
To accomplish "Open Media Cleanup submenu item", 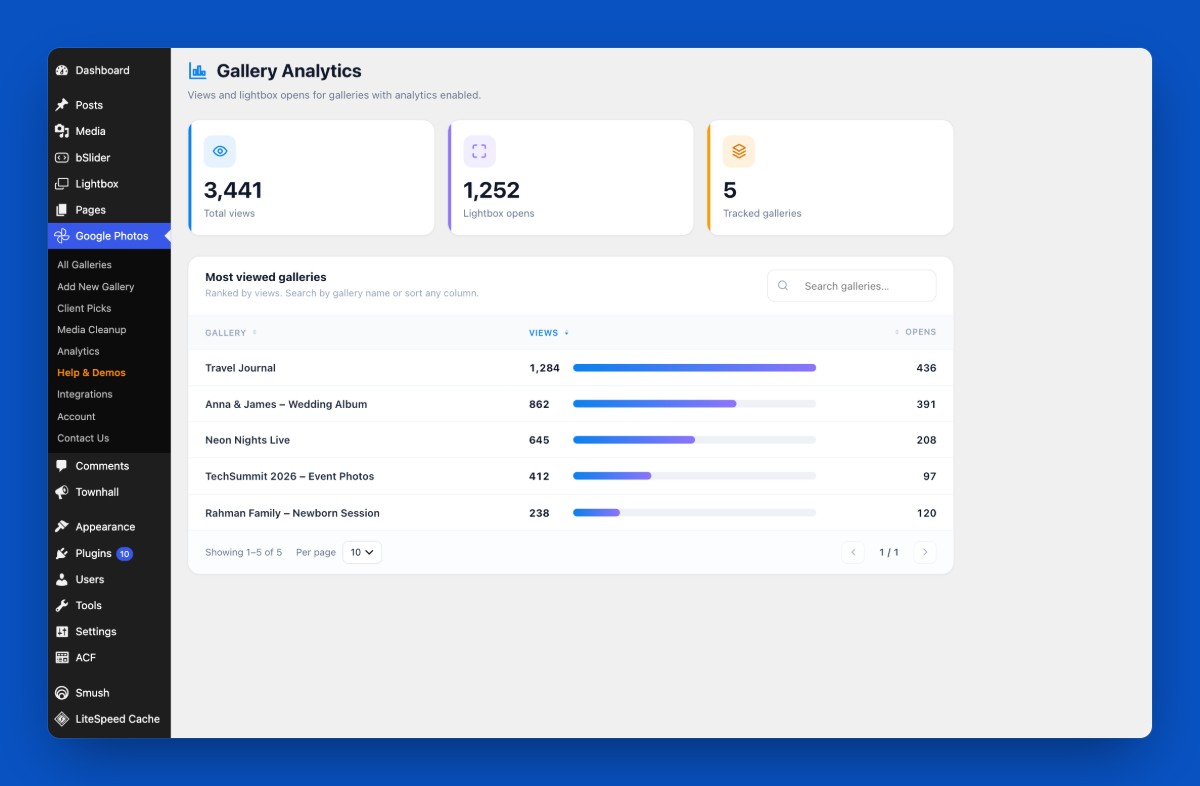I will click(x=92, y=330).
